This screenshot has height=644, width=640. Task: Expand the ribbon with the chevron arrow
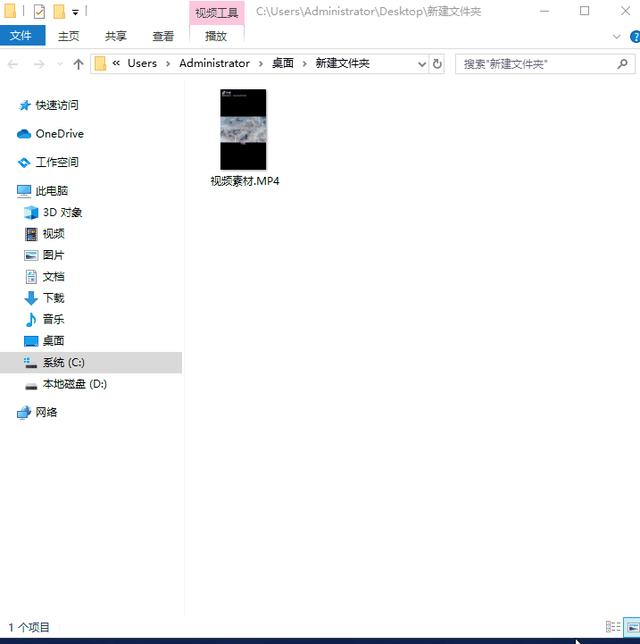(x=616, y=37)
